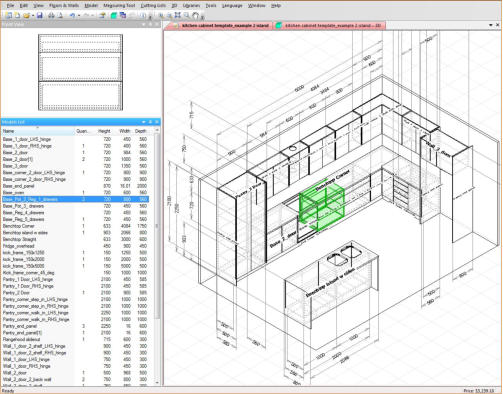The height and width of the screenshot is (394, 503).
Task: Open the undo history dropdown arrow
Action: (x=79, y=15)
